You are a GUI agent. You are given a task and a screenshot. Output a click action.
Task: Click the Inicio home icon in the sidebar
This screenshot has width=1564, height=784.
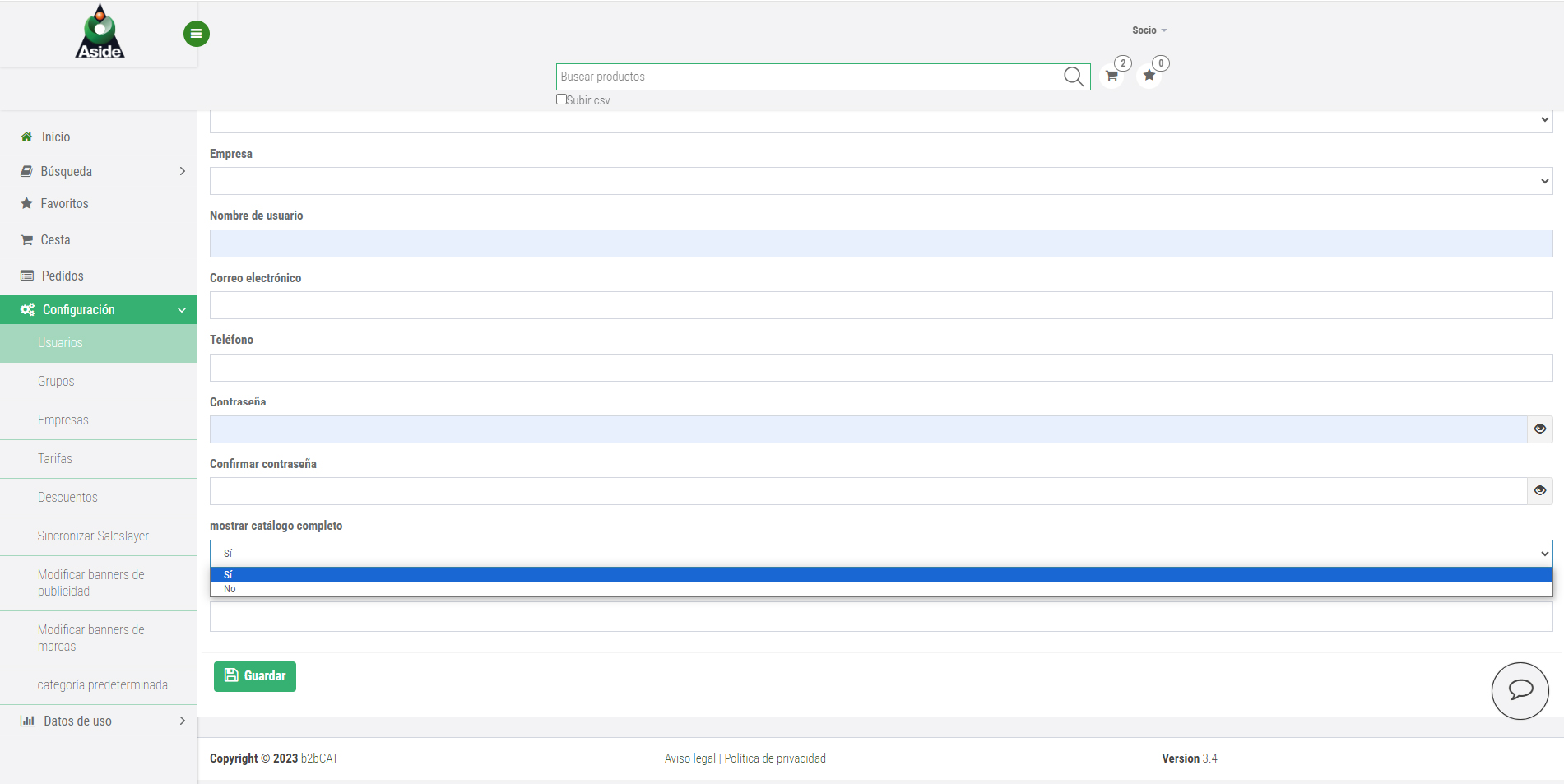tap(27, 137)
